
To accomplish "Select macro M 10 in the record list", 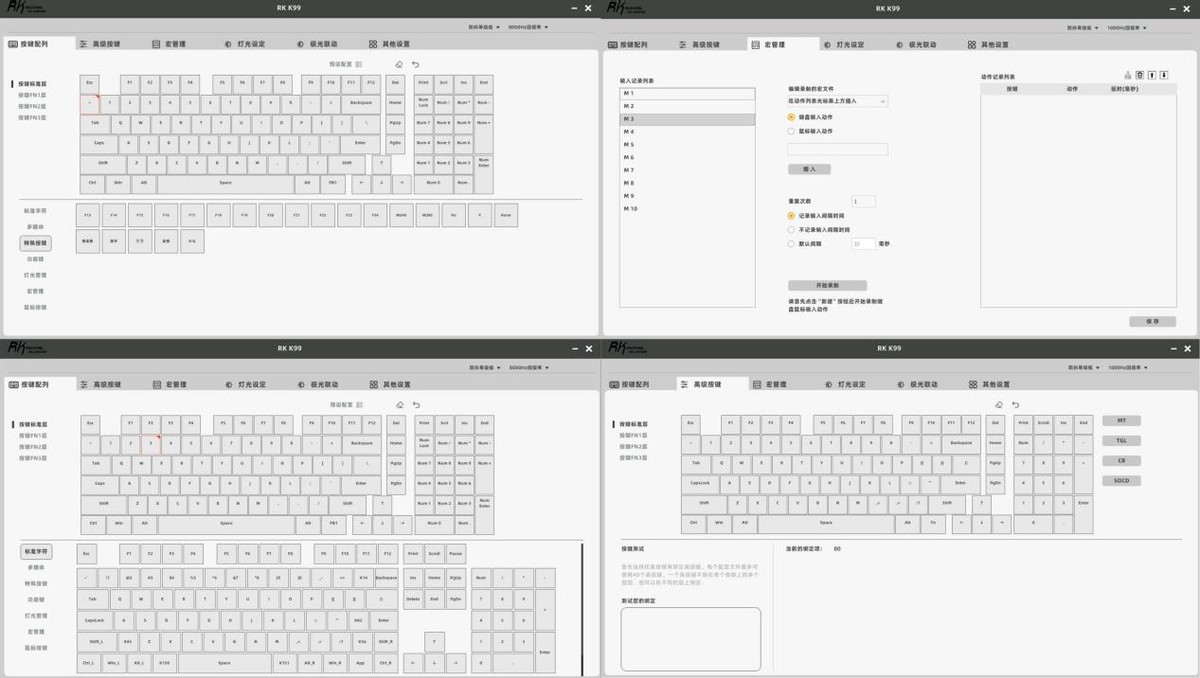I will pyautogui.click(x=687, y=209).
